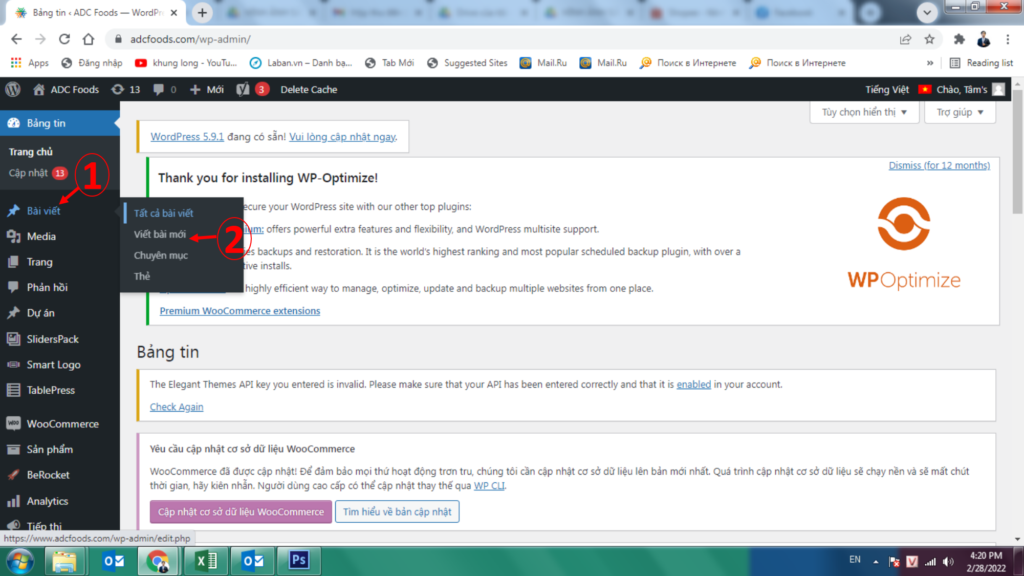Click Trang chủ submenu item
1024x576 pixels.
31,152
